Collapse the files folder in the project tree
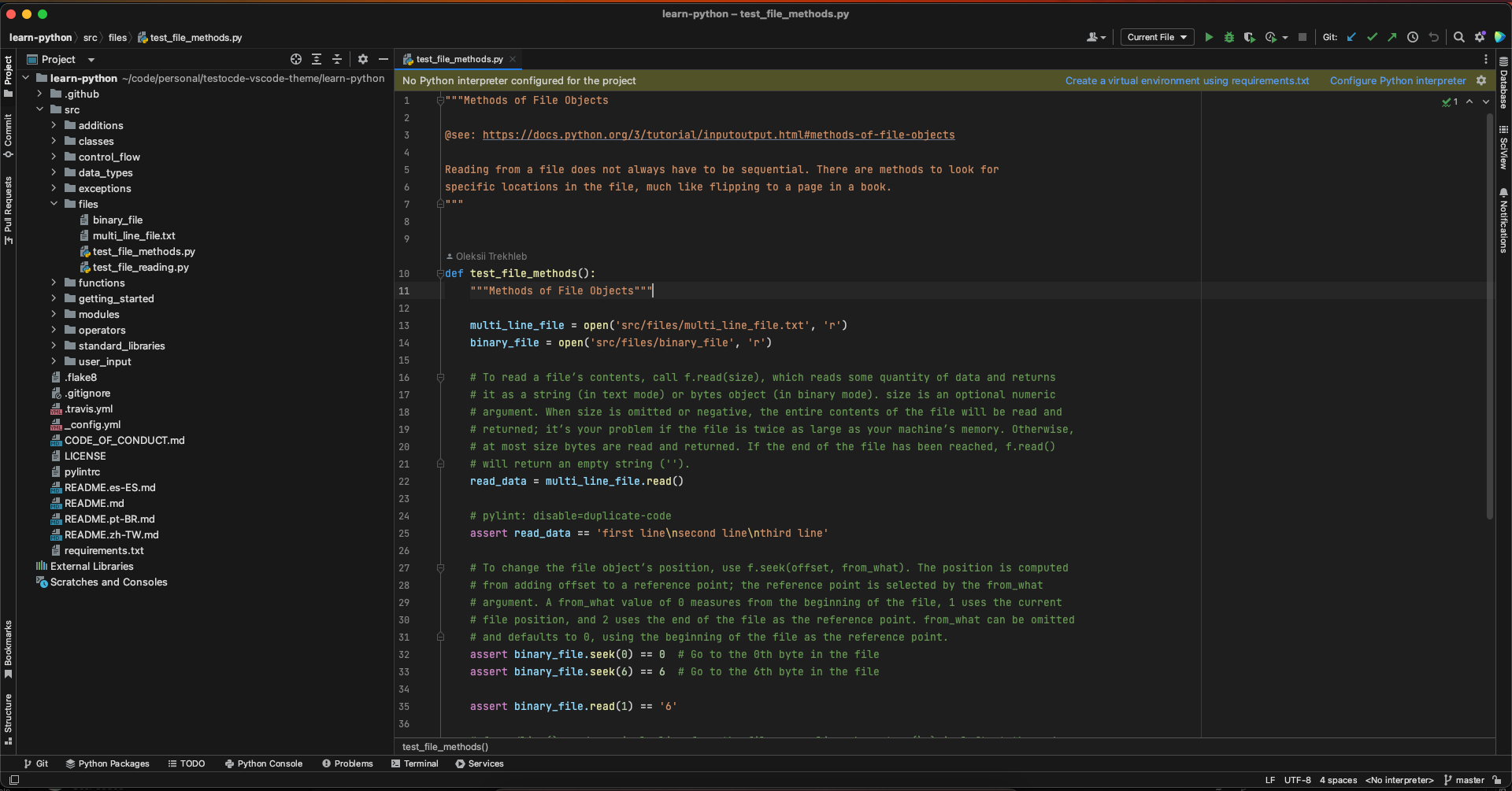The width and height of the screenshot is (1512, 791). 54,204
